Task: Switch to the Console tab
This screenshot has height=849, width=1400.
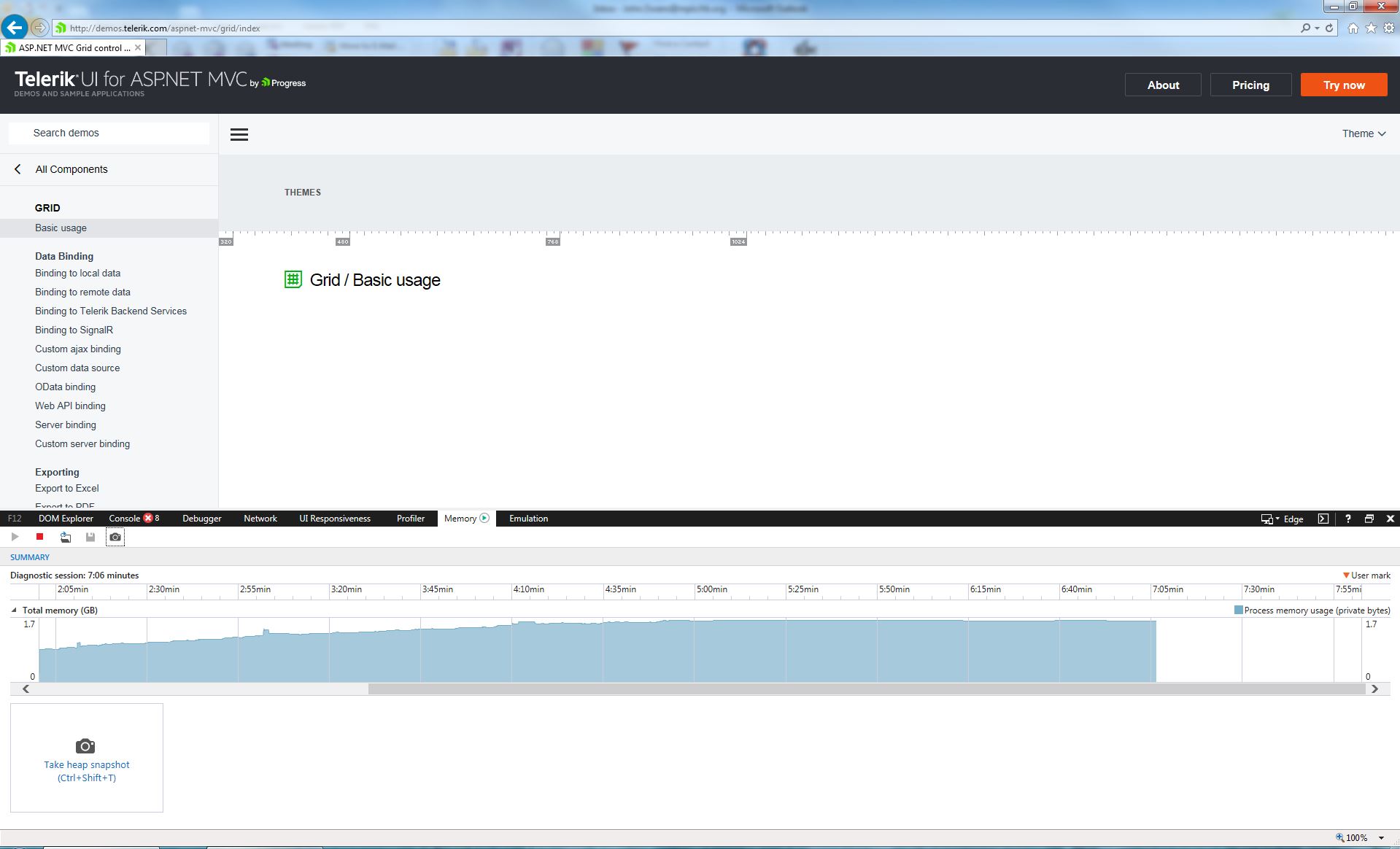Action: pyautogui.click(x=124, y=519)
